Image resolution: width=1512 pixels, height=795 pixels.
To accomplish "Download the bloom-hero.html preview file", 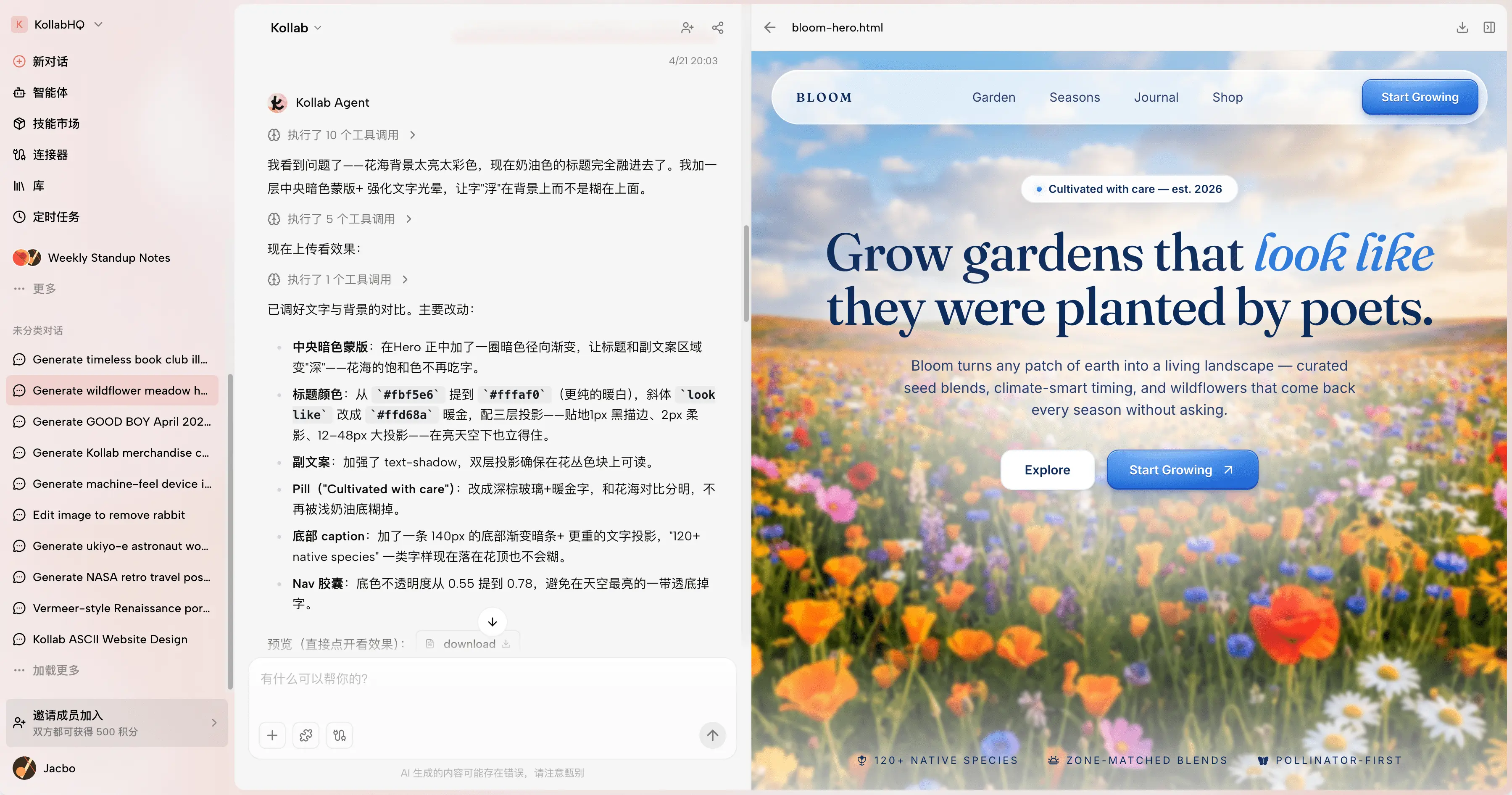I will point(1462,28).
